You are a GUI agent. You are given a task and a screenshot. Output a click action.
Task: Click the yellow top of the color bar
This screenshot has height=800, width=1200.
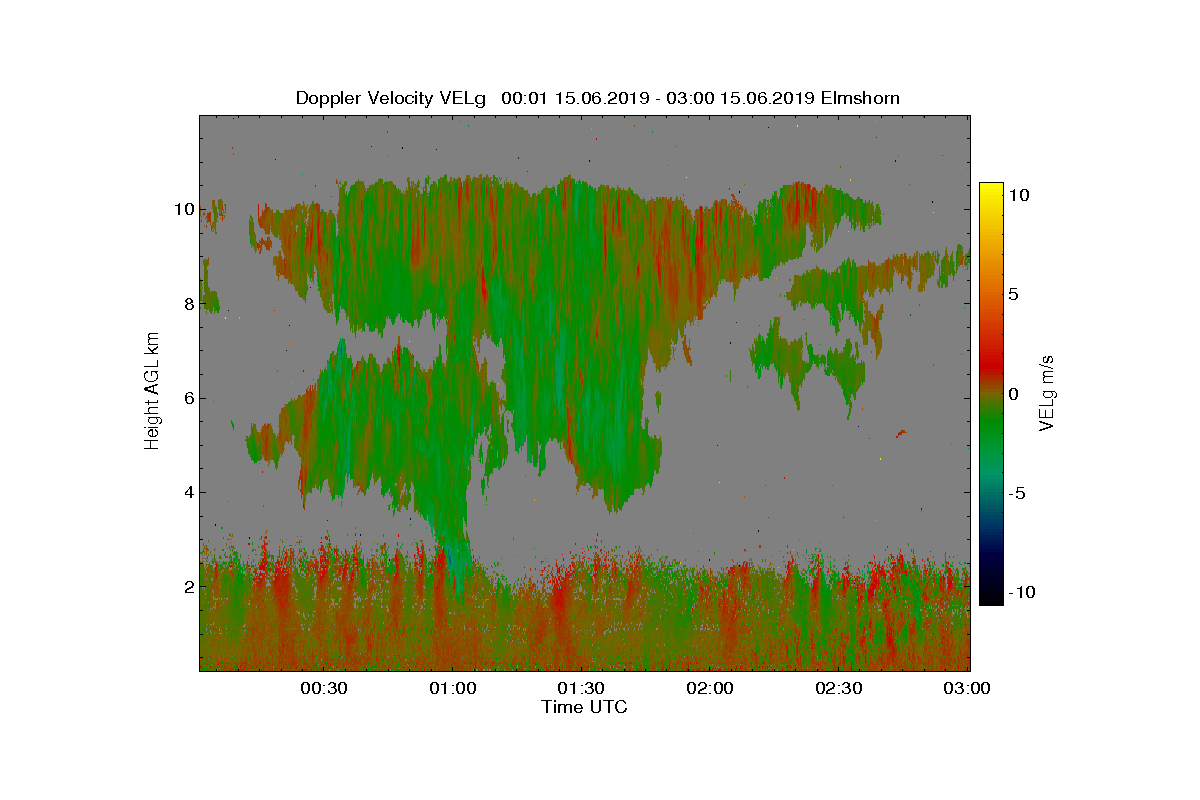click(991, 189)
